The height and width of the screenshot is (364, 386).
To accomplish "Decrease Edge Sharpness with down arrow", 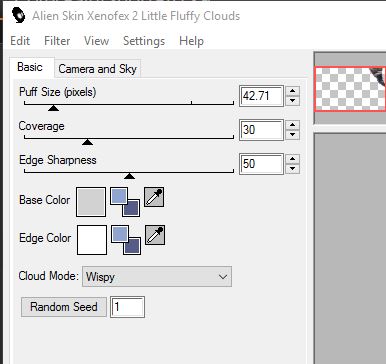I will click(x=292, y=169).
